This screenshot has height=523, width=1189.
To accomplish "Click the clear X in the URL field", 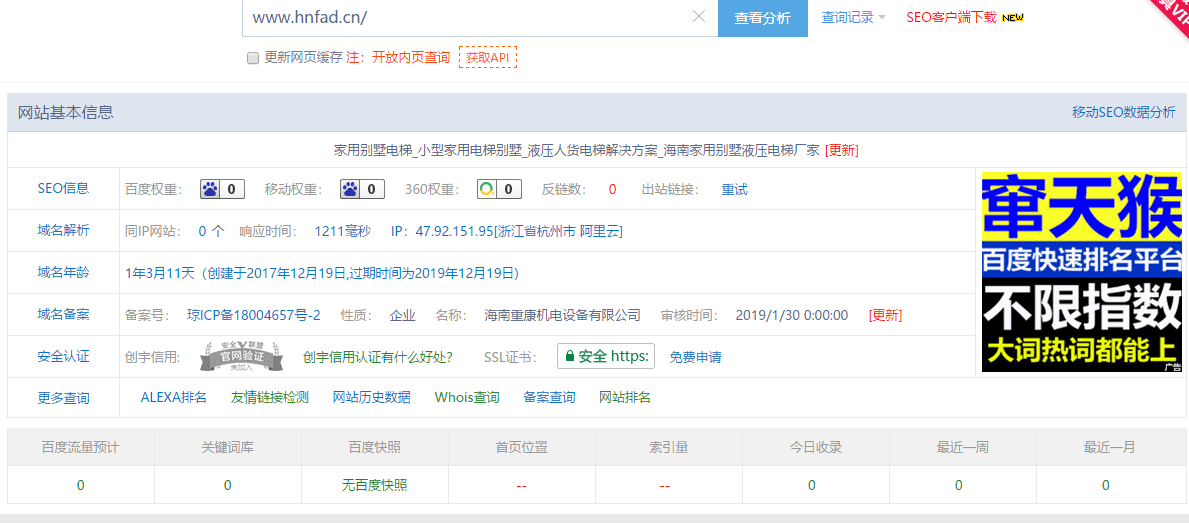I will [x=699, y=17].
